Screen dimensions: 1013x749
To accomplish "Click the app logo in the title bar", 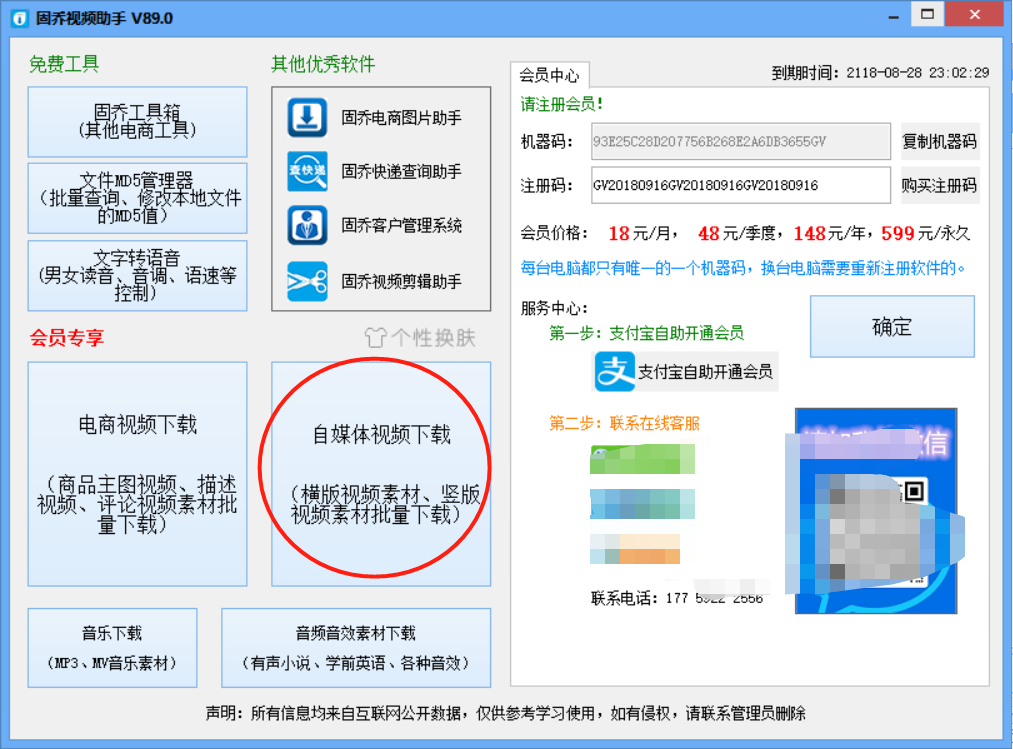I will [17, 14].
